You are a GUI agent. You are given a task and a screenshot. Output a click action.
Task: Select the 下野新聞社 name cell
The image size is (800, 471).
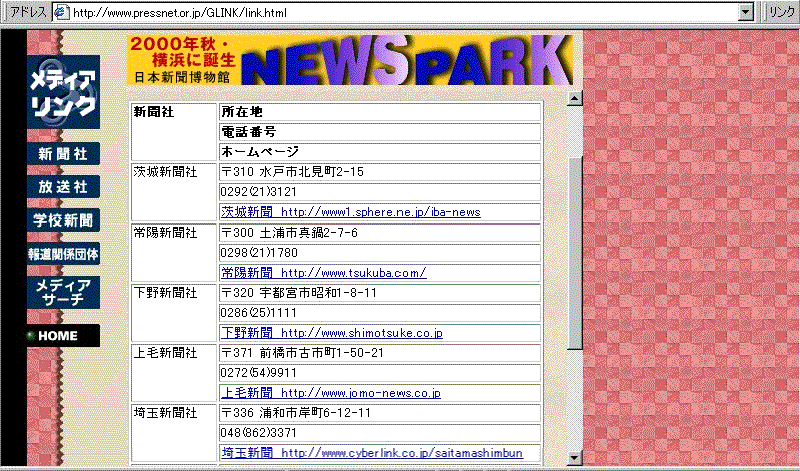pyautogui.click(x=174, y=313)
